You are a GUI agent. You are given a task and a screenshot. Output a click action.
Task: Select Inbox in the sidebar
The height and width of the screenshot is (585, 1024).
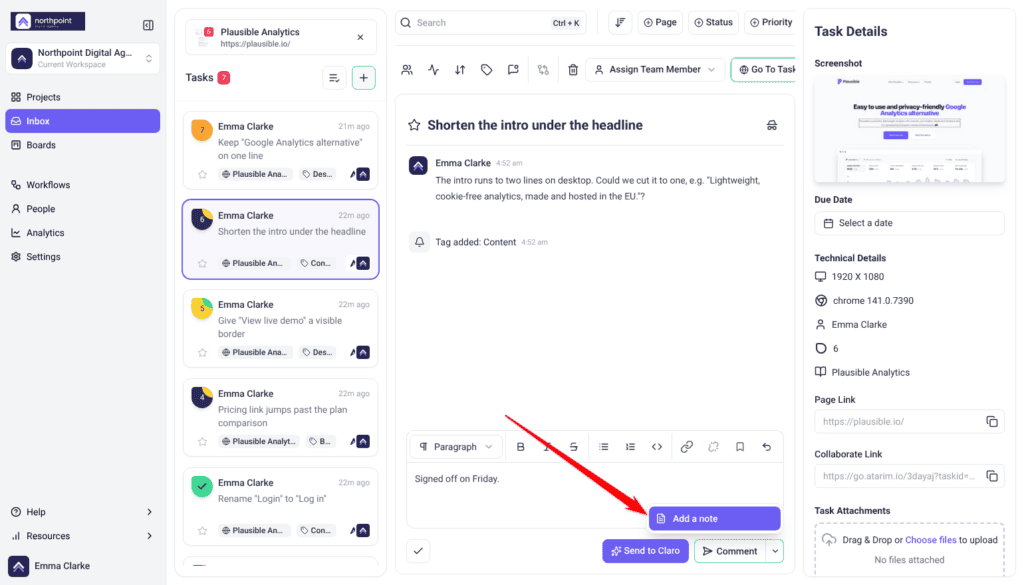pyautogui.click(x=82, y=121)
